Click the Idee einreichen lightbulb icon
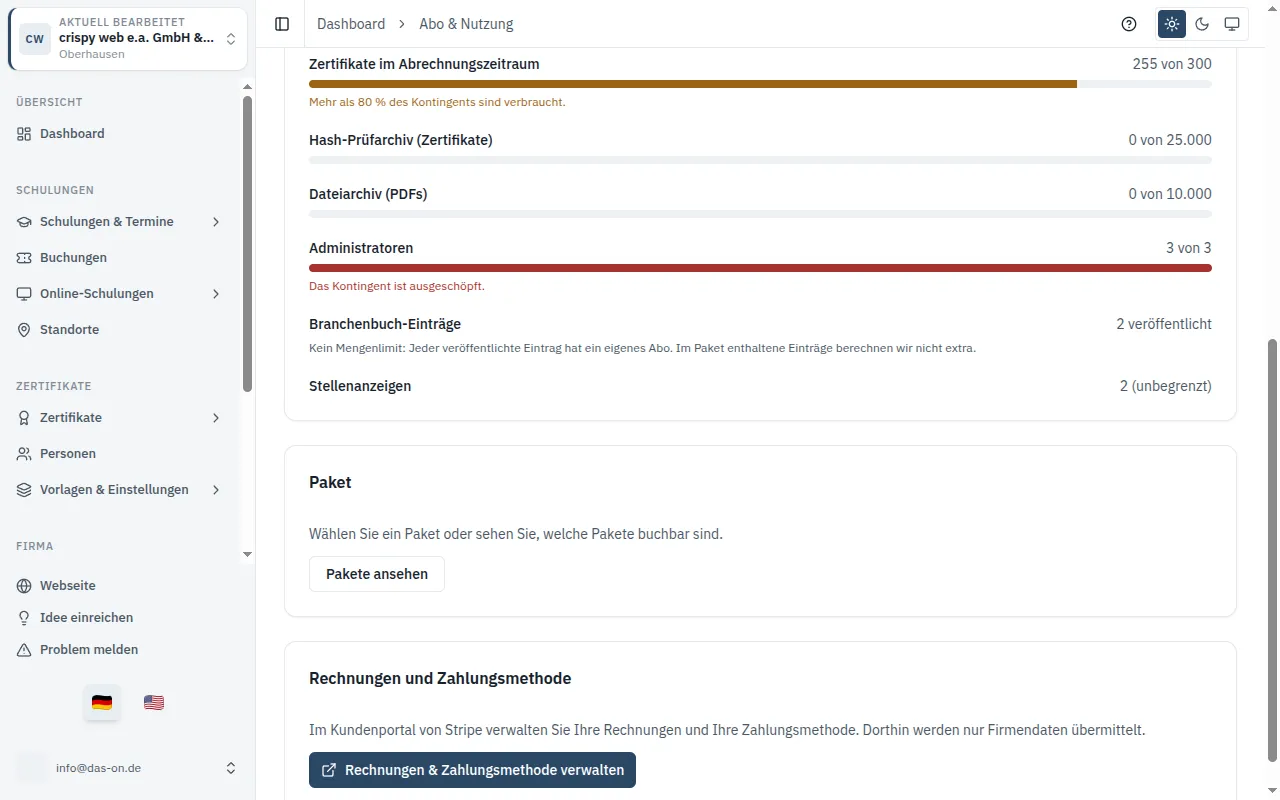 [24, 618]
